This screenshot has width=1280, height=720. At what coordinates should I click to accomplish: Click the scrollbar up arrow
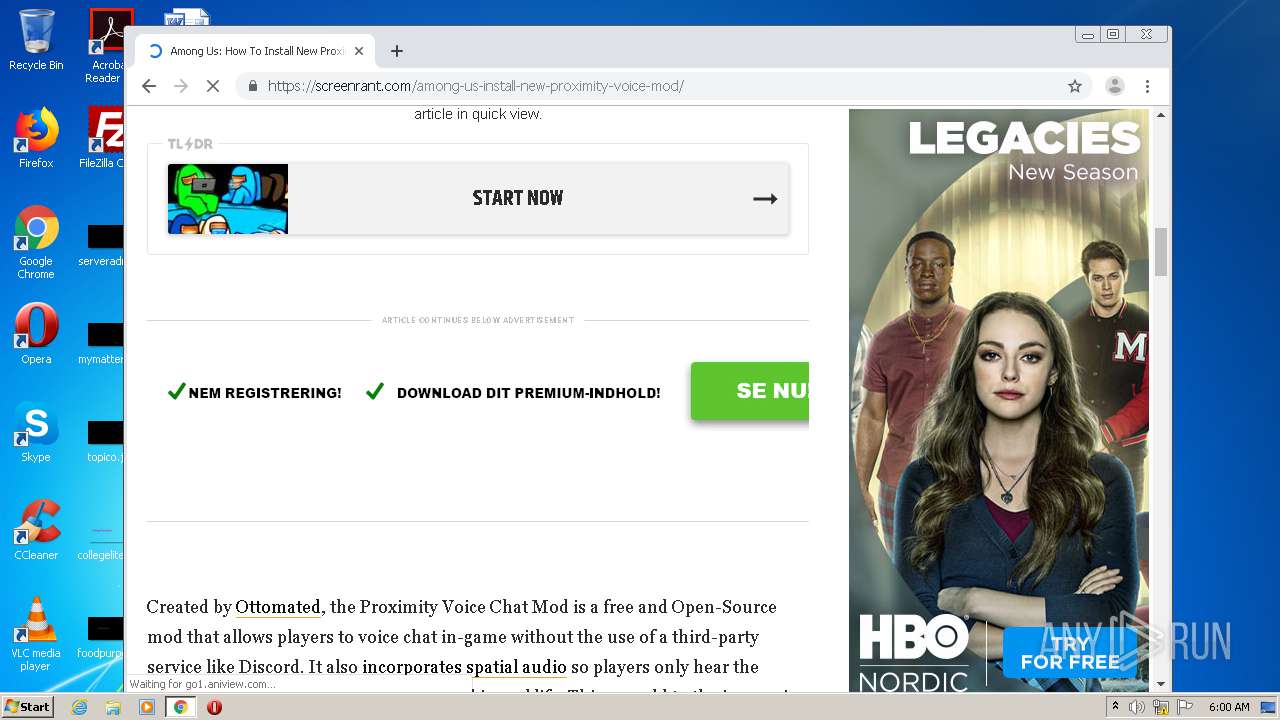click(1161, 116)
